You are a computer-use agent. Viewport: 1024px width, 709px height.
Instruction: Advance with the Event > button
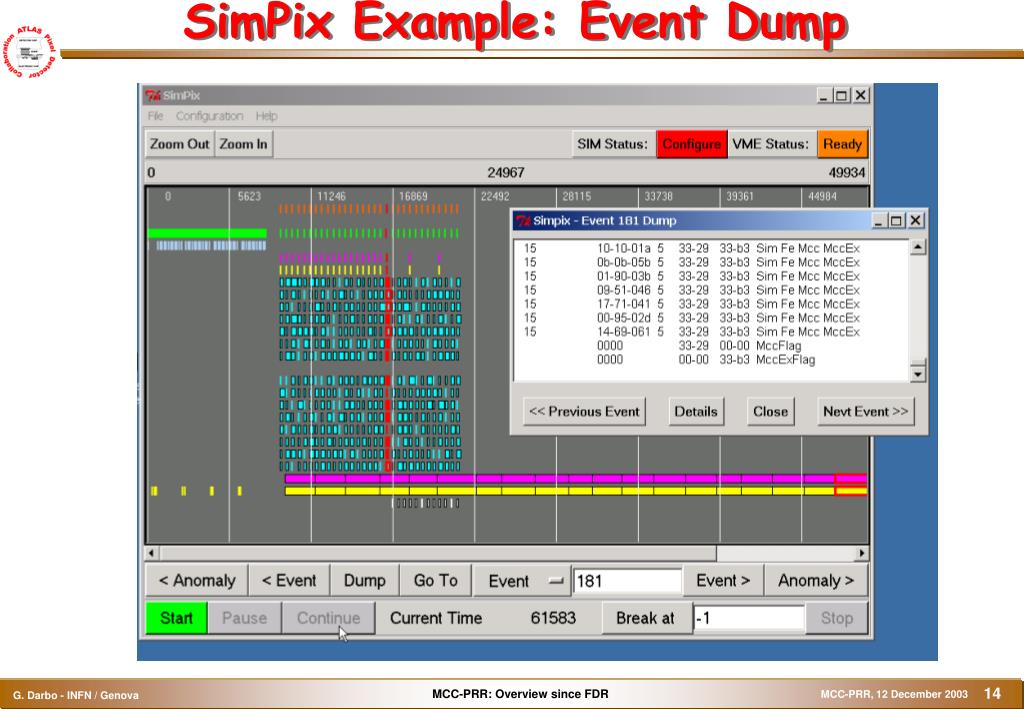[723, 580]
